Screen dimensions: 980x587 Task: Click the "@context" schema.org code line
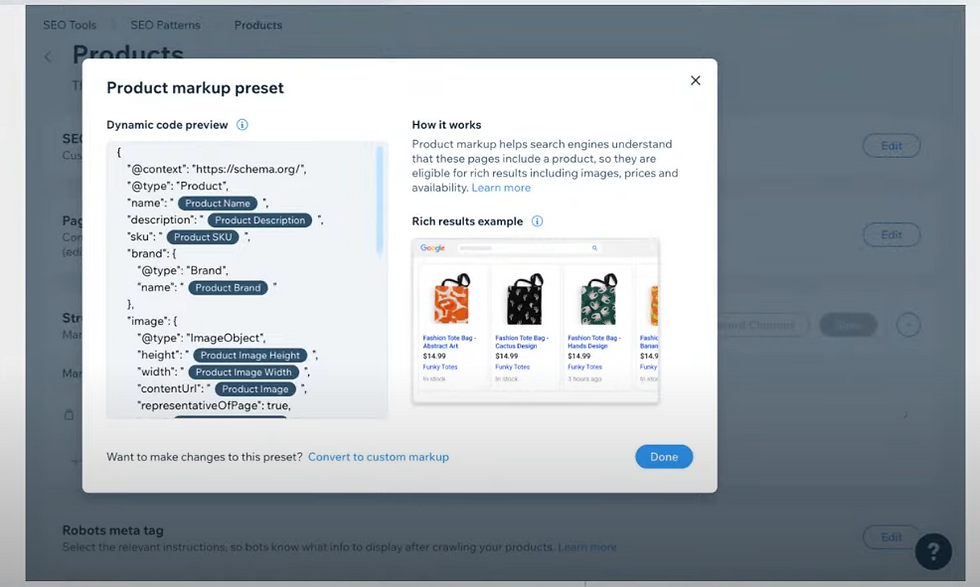click(x=217, y=169)
